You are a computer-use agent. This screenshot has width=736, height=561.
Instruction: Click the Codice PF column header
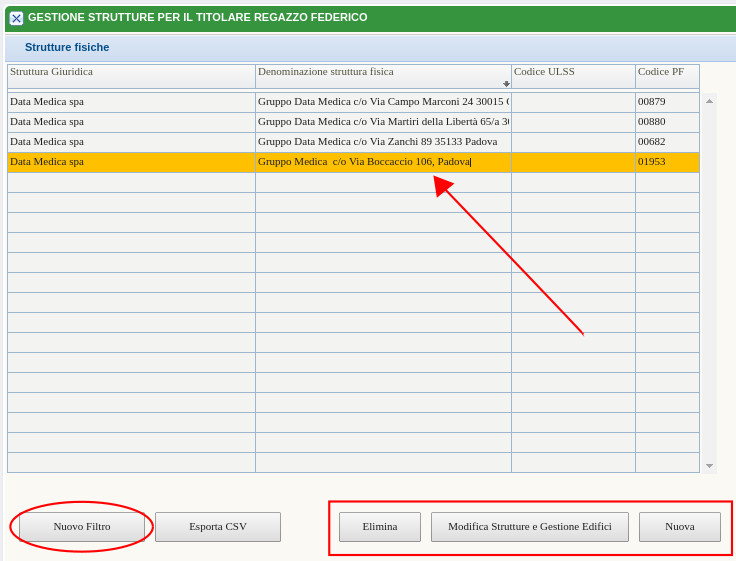pyautogui.click(x=667, y=72)
